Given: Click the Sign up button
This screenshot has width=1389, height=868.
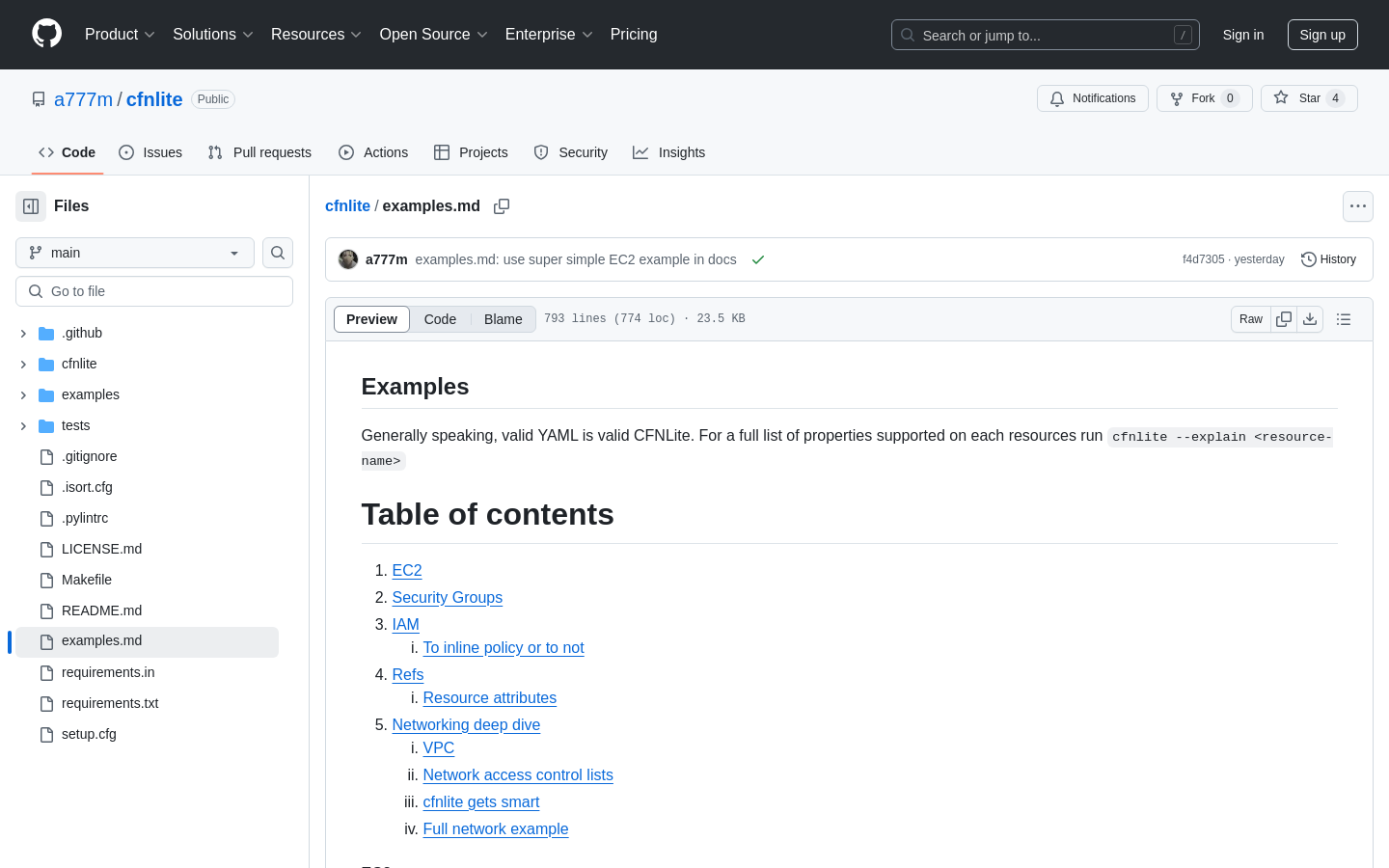Looking at the screenshot, I should pyautogui.click(x=1322, y=35).
